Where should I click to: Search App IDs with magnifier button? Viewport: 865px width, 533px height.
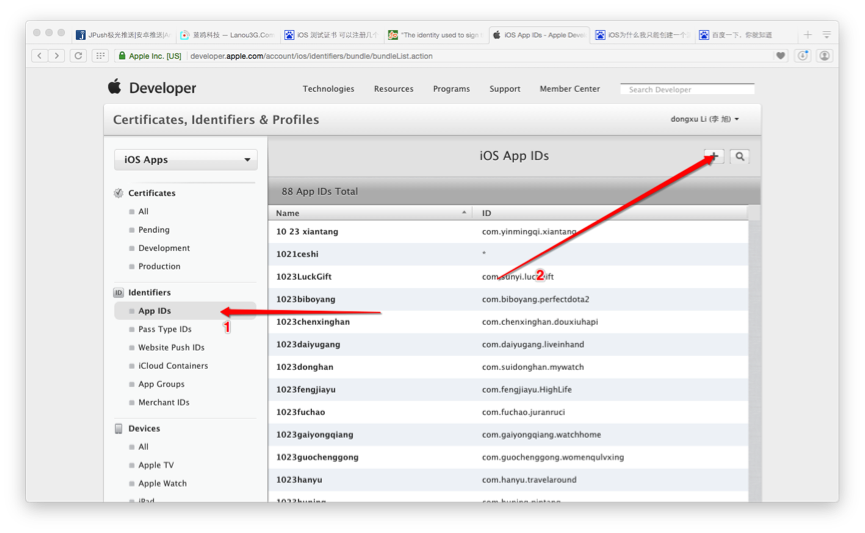pos(740,157)
